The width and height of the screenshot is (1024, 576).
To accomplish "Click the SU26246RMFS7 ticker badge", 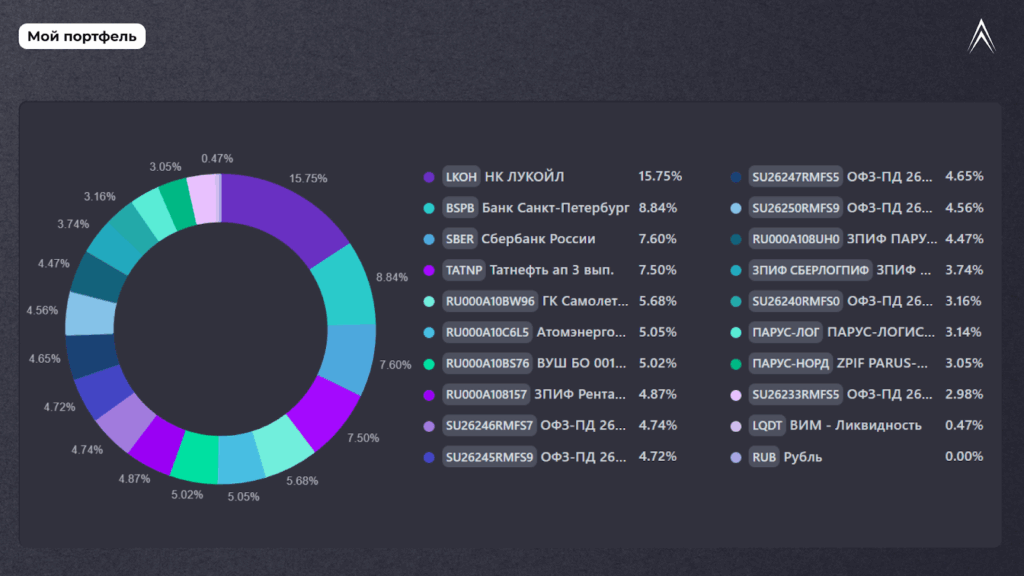I will 489,426.
